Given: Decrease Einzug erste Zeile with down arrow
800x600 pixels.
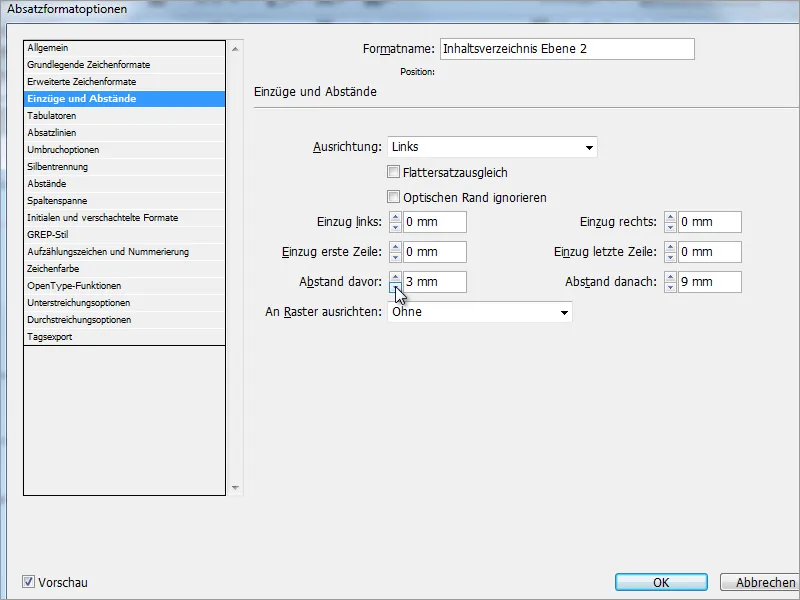Looking at the screenshot, I should click(x=395, y=257).
